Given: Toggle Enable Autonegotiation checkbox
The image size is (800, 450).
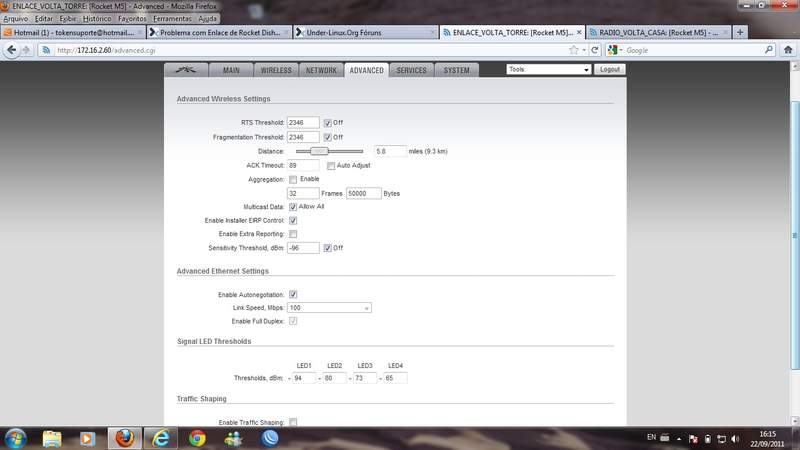Looking at the screenshot, I should 293,294.
